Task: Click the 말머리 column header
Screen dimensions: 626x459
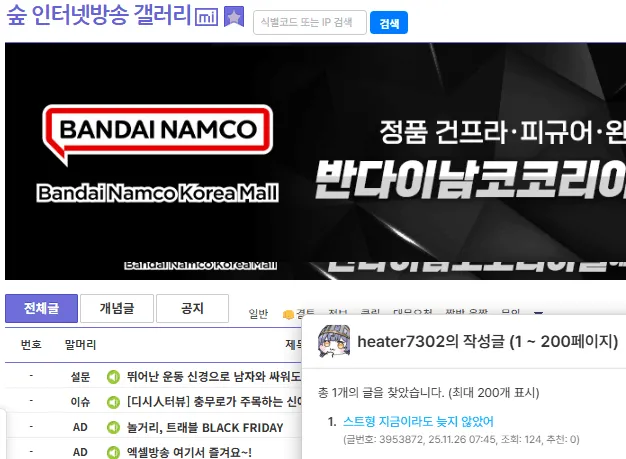Action: coord(80,344)
